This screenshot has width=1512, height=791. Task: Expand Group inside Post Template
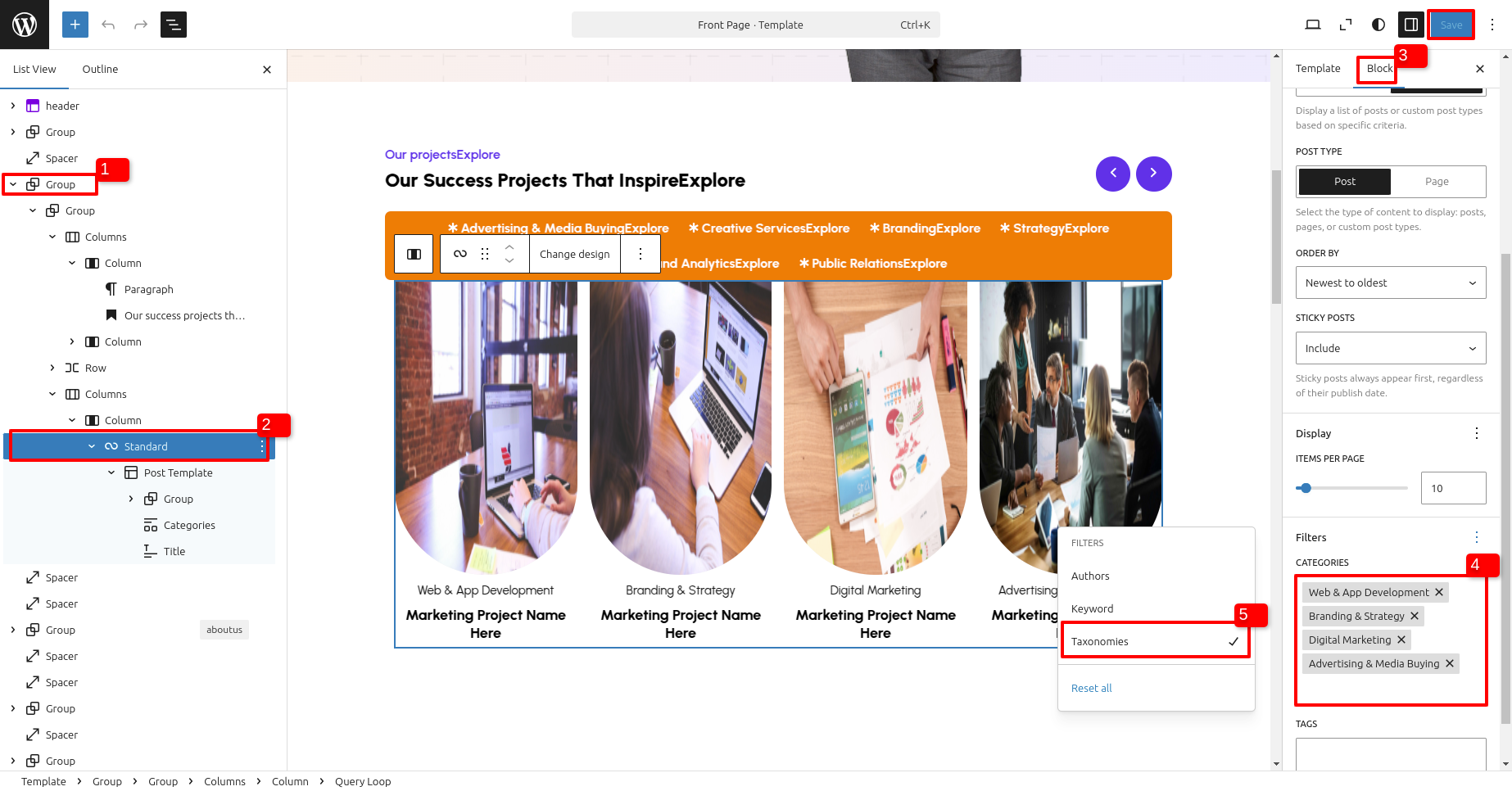[x=131, y=499]
